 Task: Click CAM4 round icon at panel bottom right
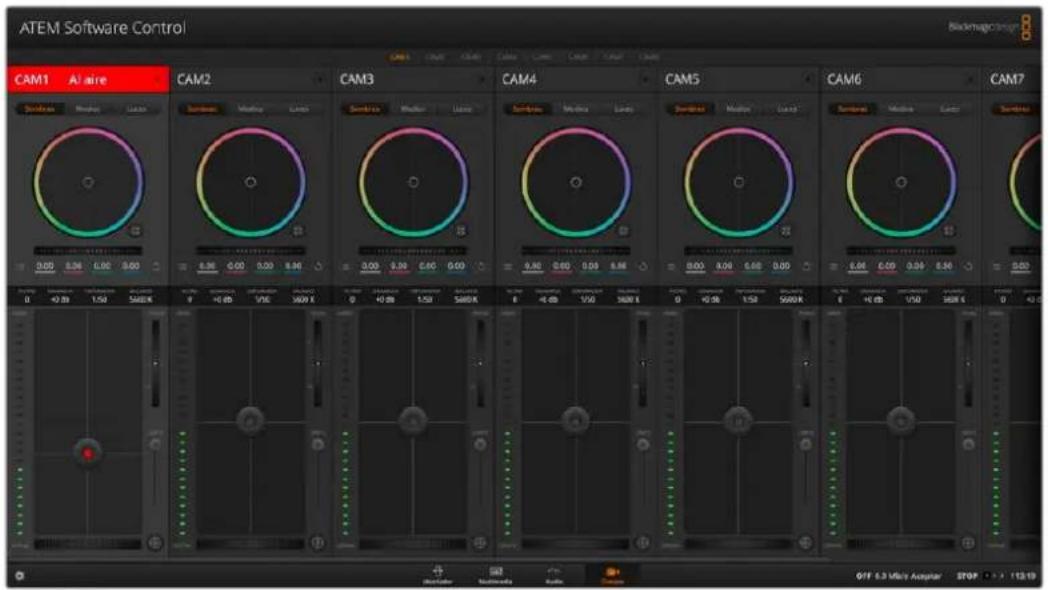(643, 543)
